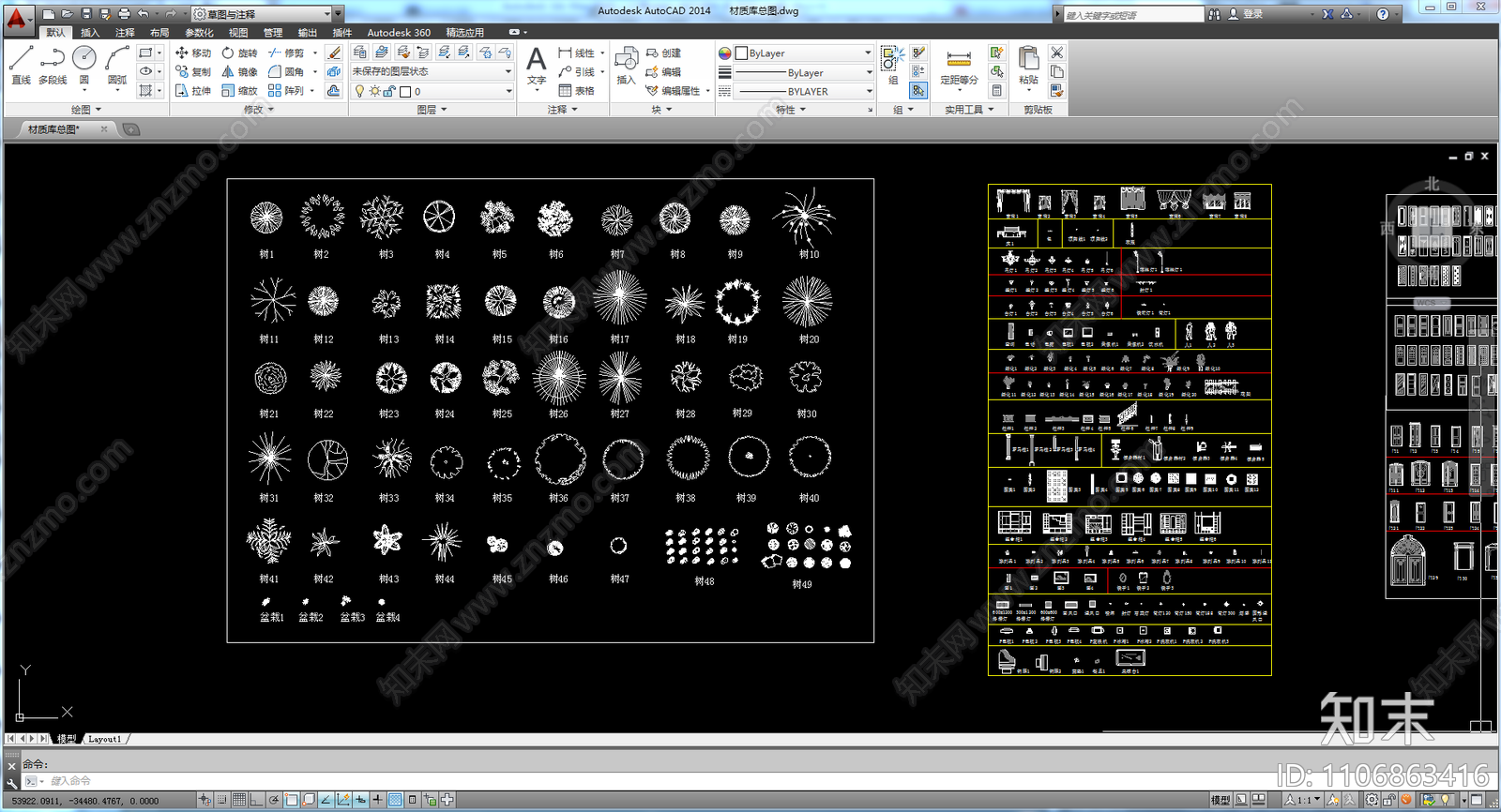Click the Scale (缩放) tool

(239, 91)
